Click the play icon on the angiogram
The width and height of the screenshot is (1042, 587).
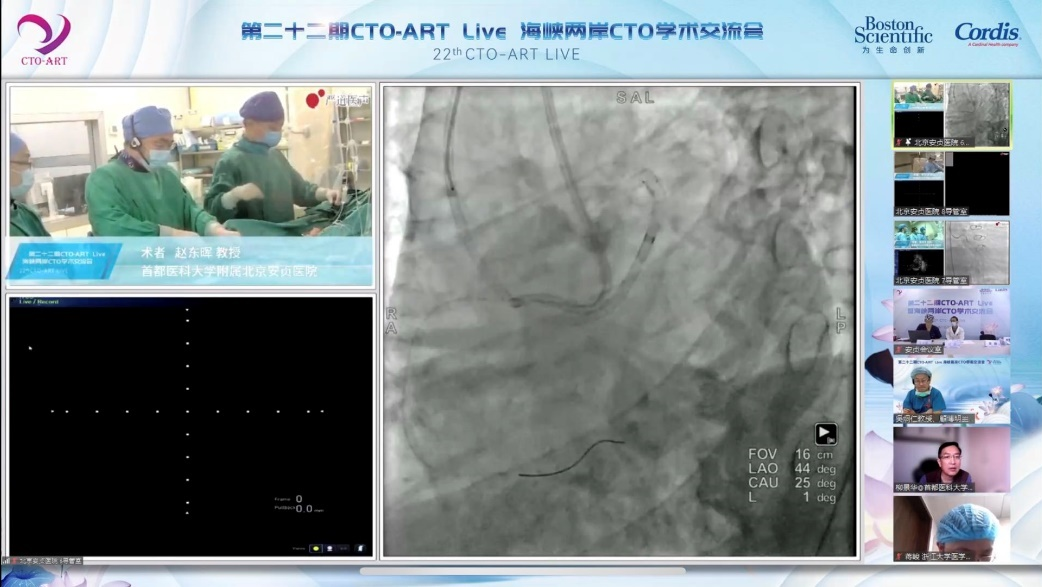(x=825, y=434)
